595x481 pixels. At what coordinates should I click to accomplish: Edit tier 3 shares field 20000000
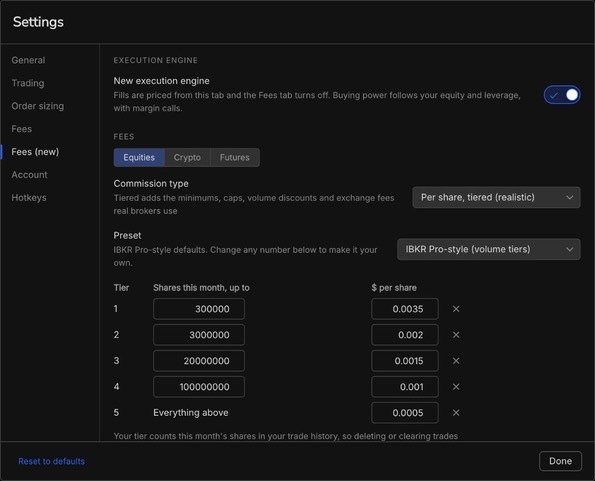coord(199,361)
